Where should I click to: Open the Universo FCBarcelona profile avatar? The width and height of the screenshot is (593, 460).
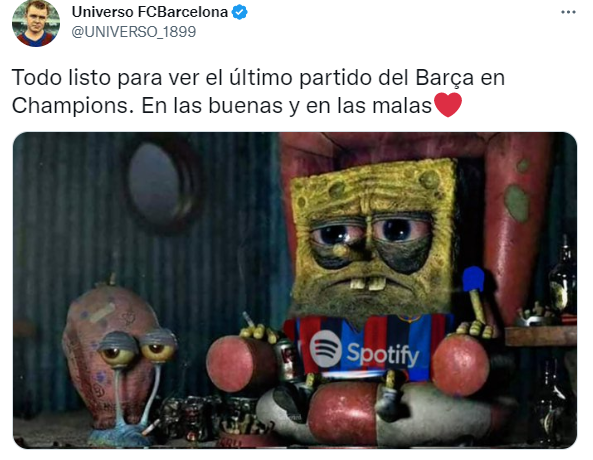point(36,23)
